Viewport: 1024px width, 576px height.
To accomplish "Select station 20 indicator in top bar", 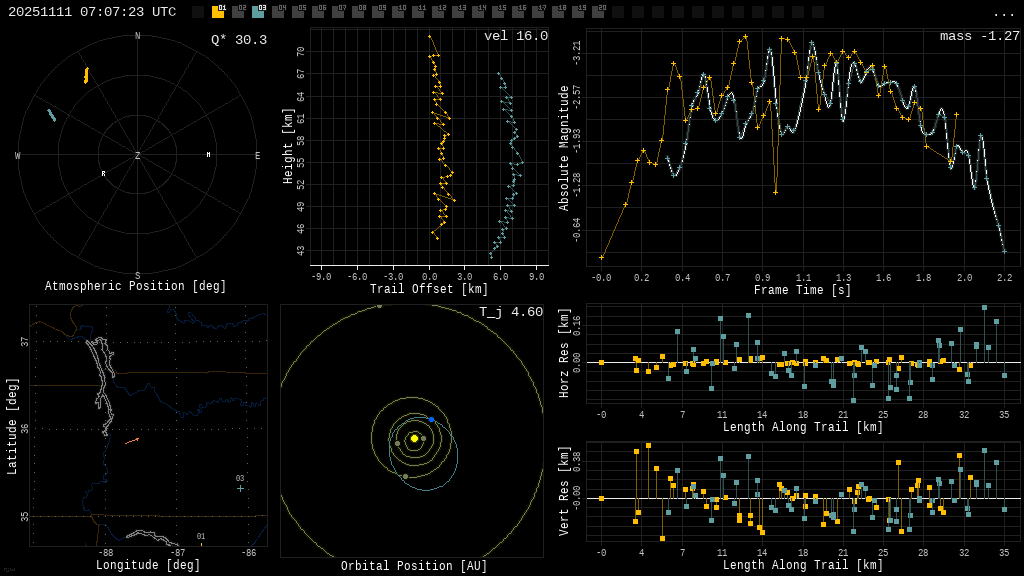I will (598, 12).
